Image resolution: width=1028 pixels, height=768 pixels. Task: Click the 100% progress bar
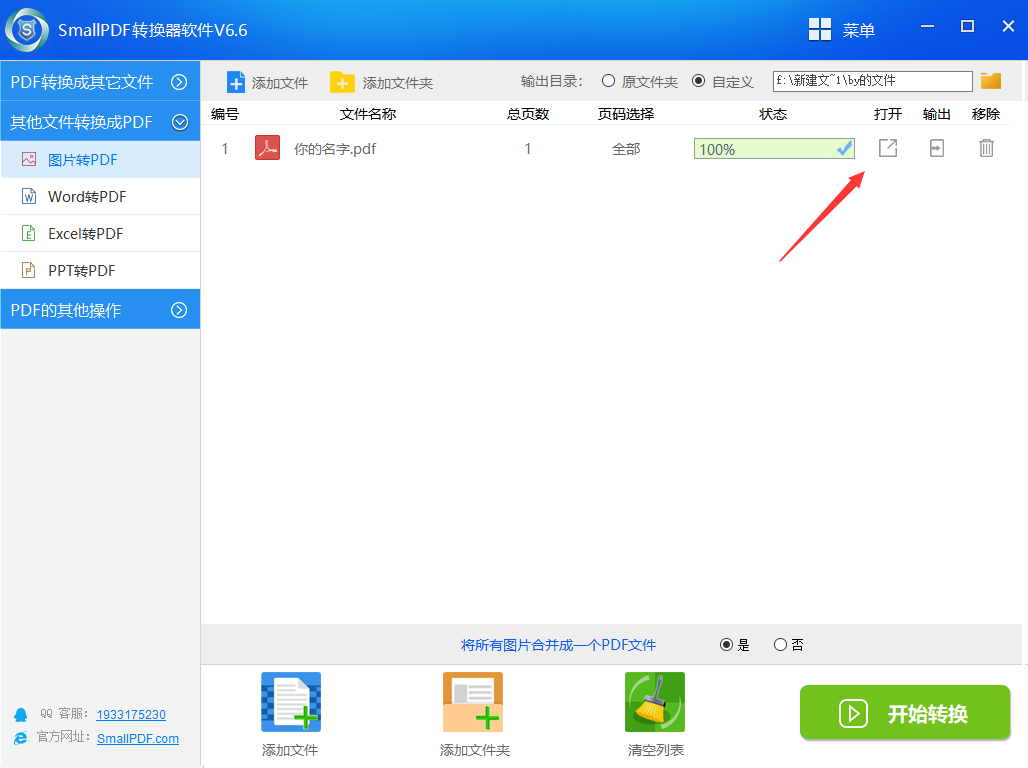(x=774, y=149)
